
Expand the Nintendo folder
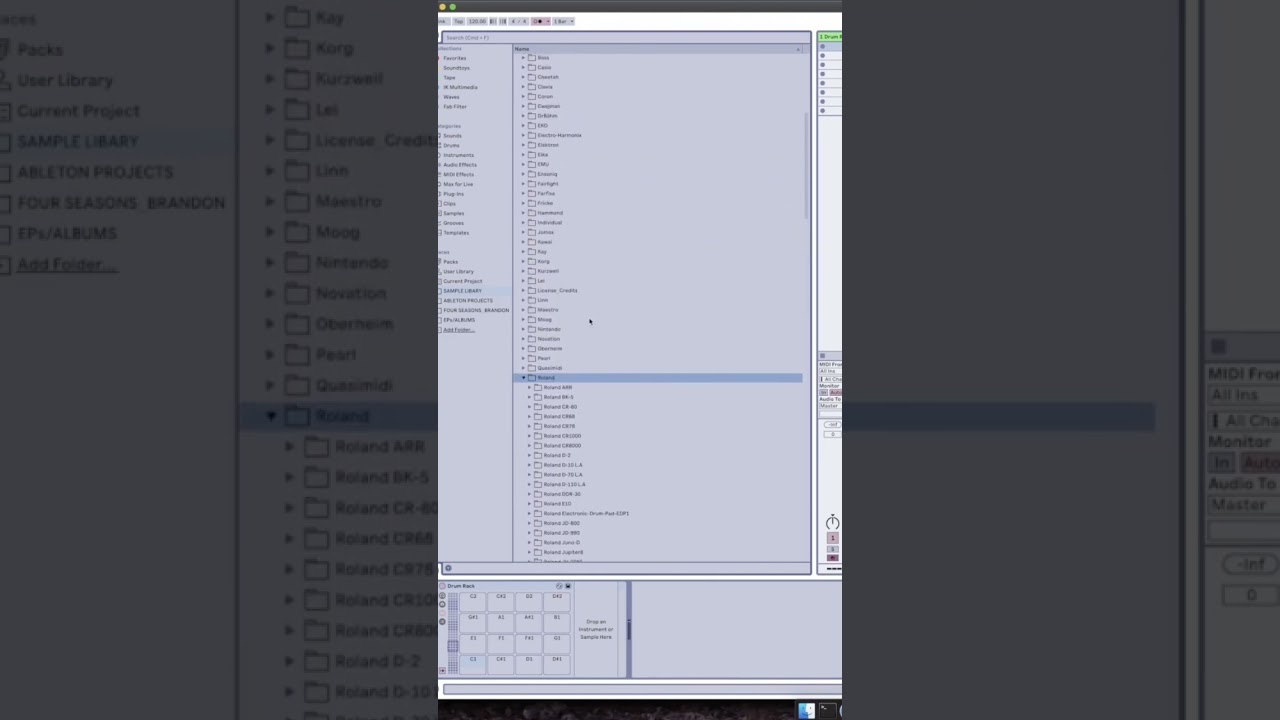coord(522,329)
